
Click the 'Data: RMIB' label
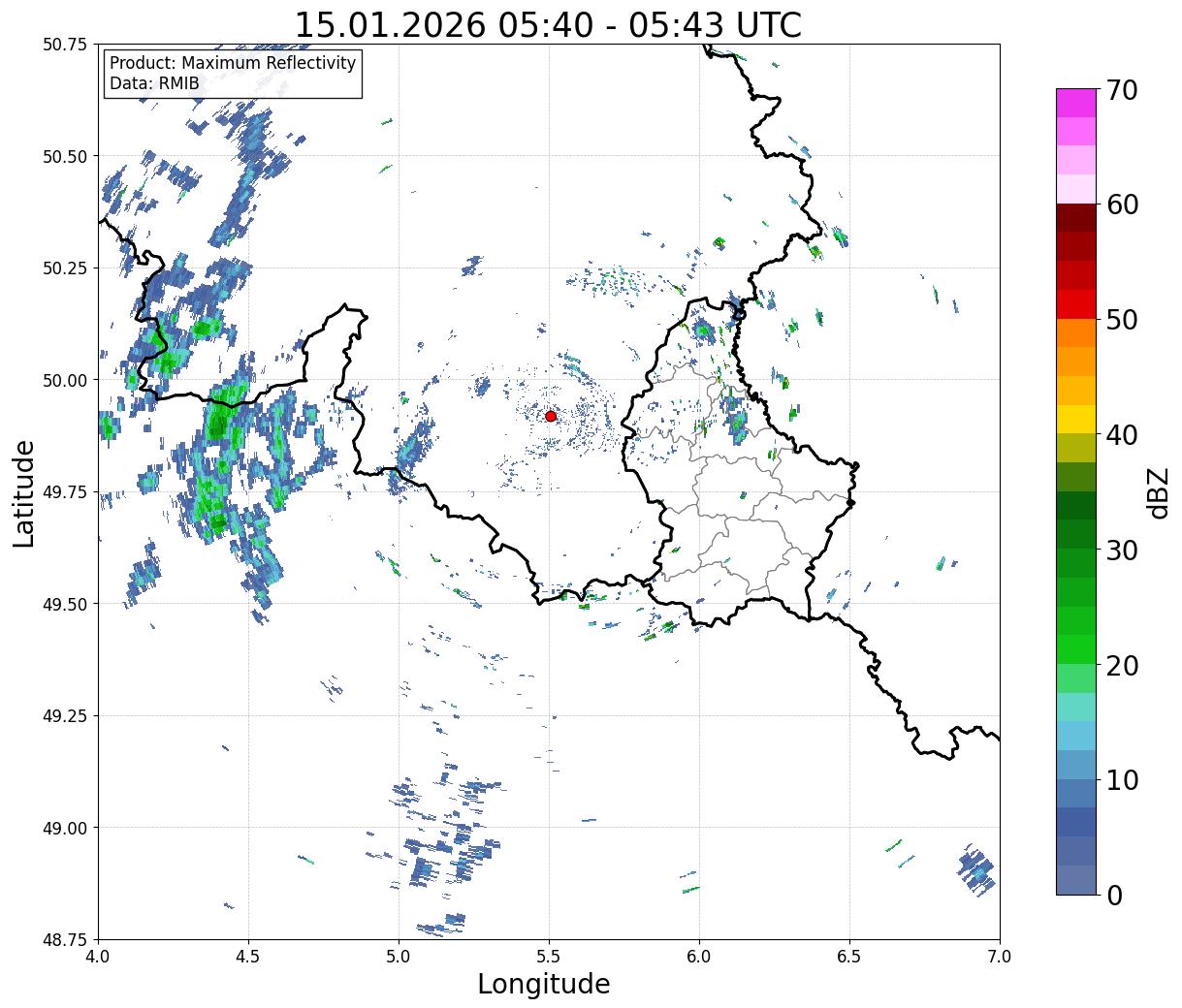pos(154,83)
